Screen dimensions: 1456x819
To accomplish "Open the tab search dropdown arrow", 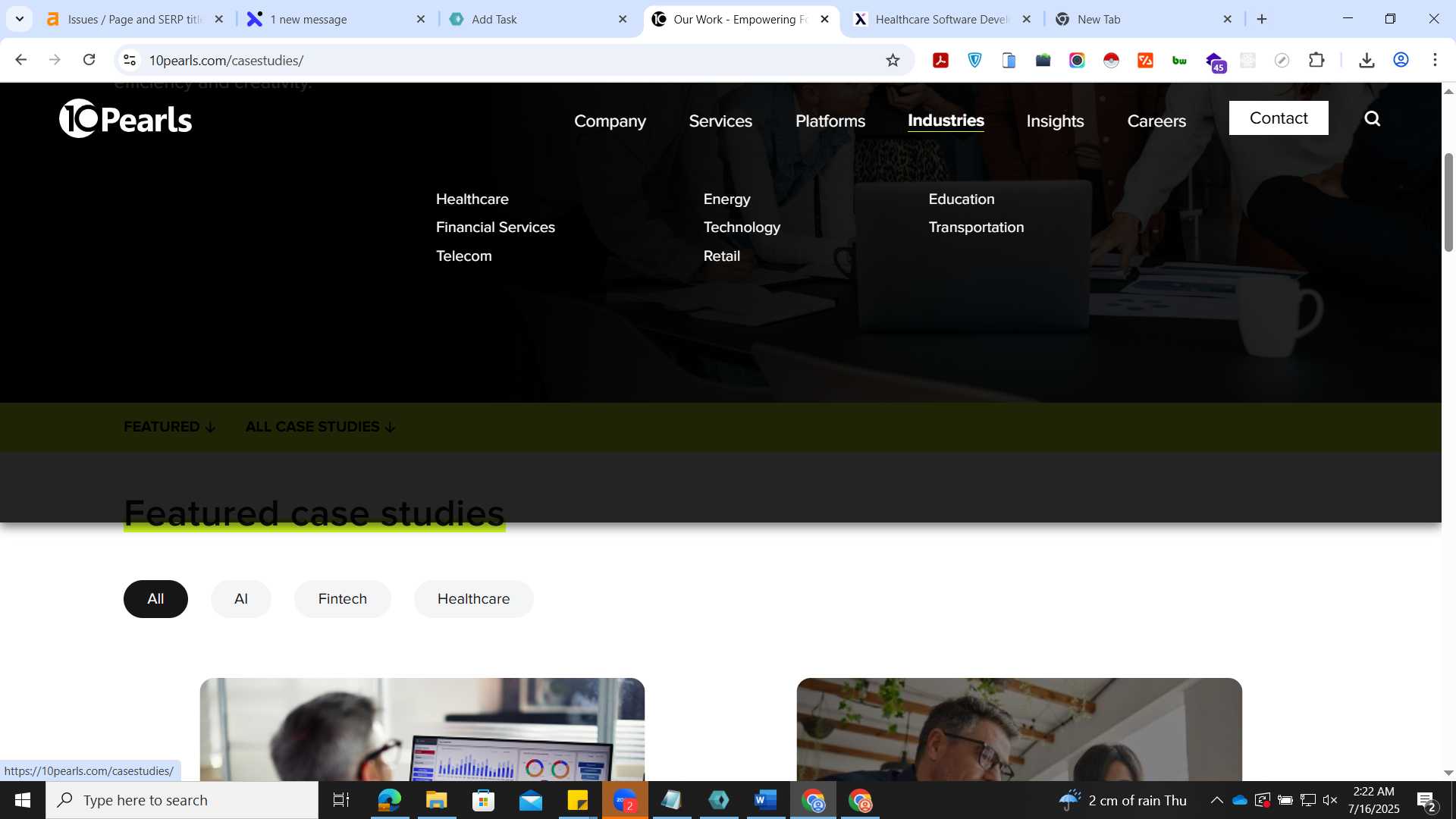I will tap(20, 19).
